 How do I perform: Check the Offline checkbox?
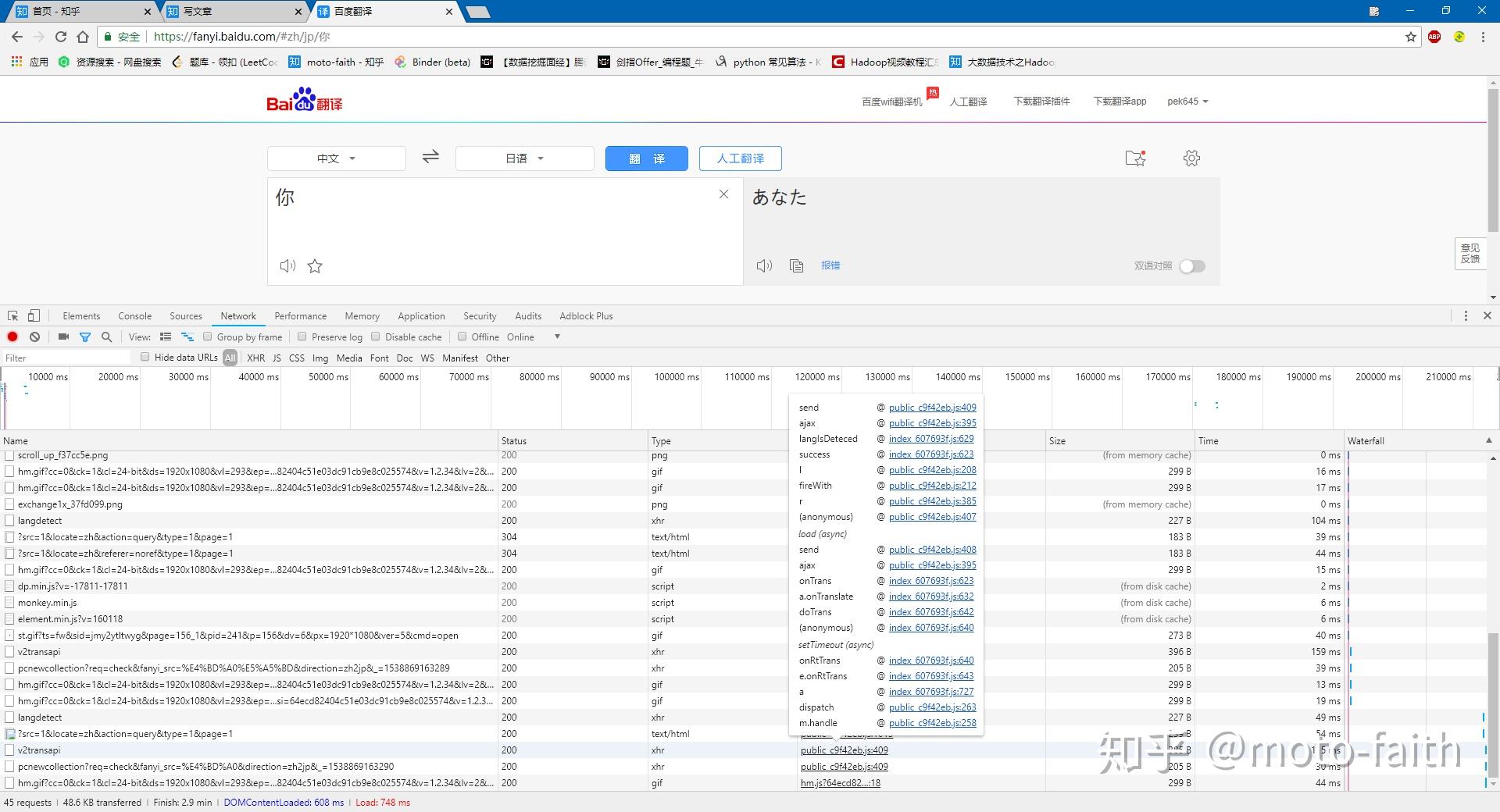462,337
